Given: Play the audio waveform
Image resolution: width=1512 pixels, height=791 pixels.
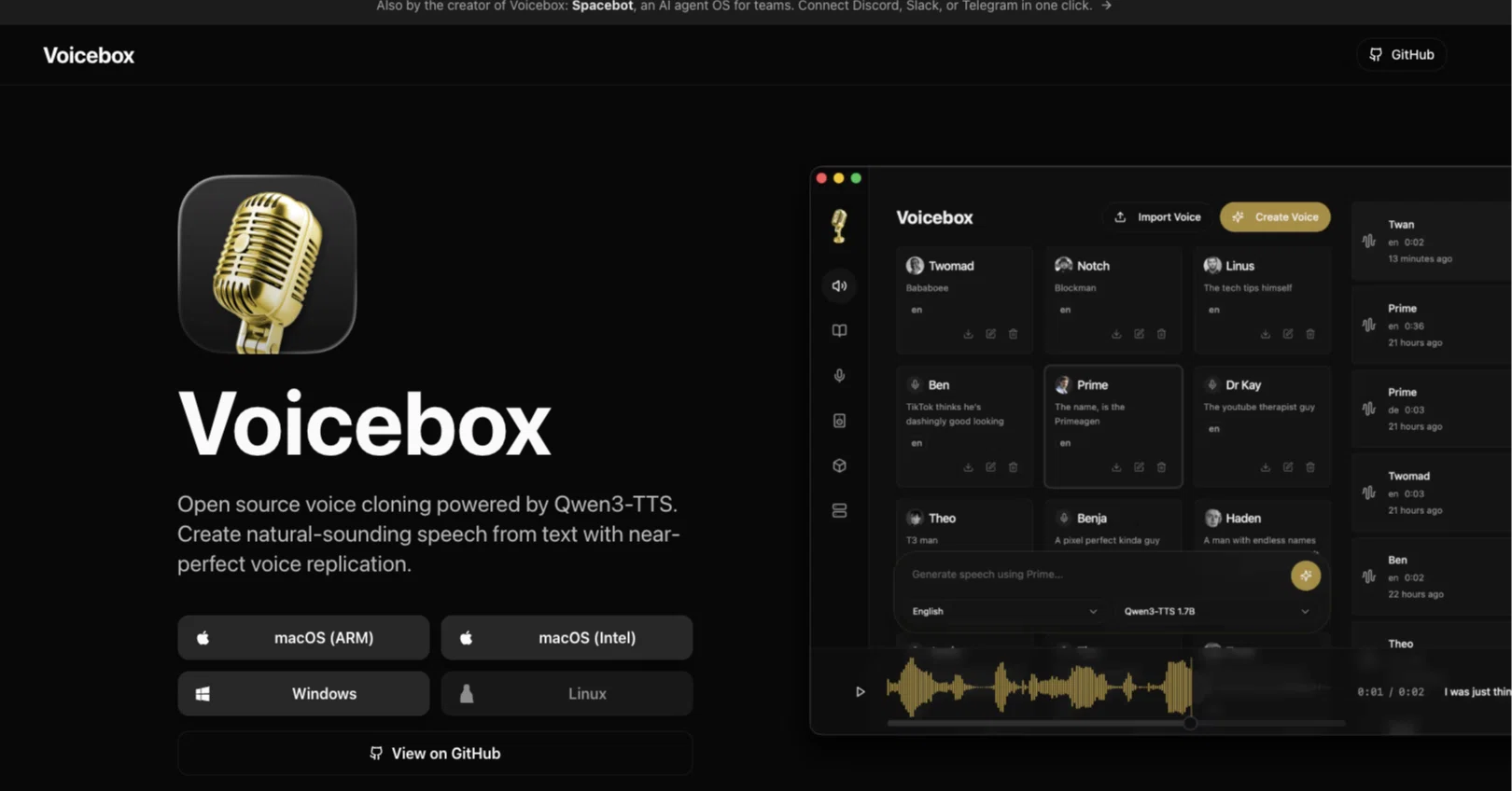Looking at the screenshot, I should [860, 691].
